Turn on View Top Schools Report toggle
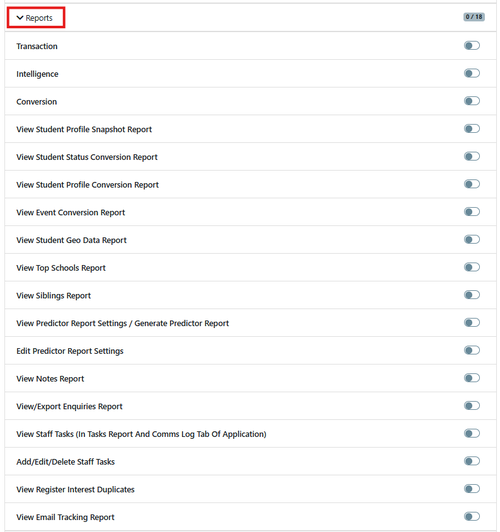The image size is (500, 532). [472, 267]
